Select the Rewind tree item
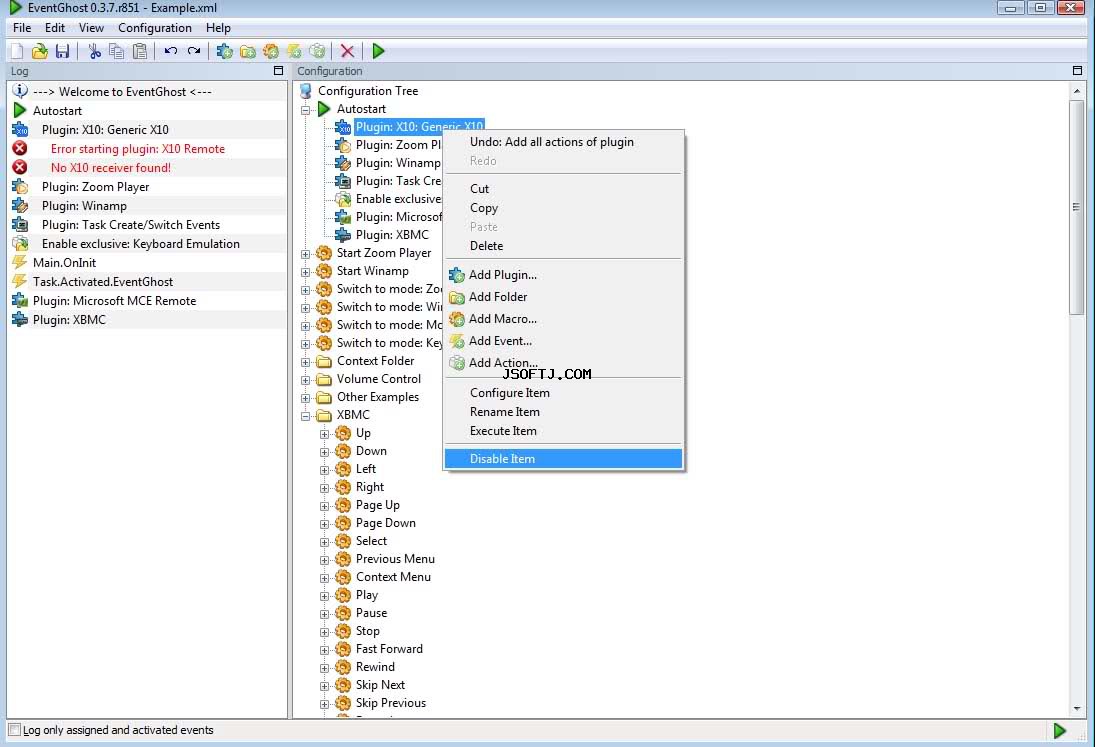 point(375,667)
